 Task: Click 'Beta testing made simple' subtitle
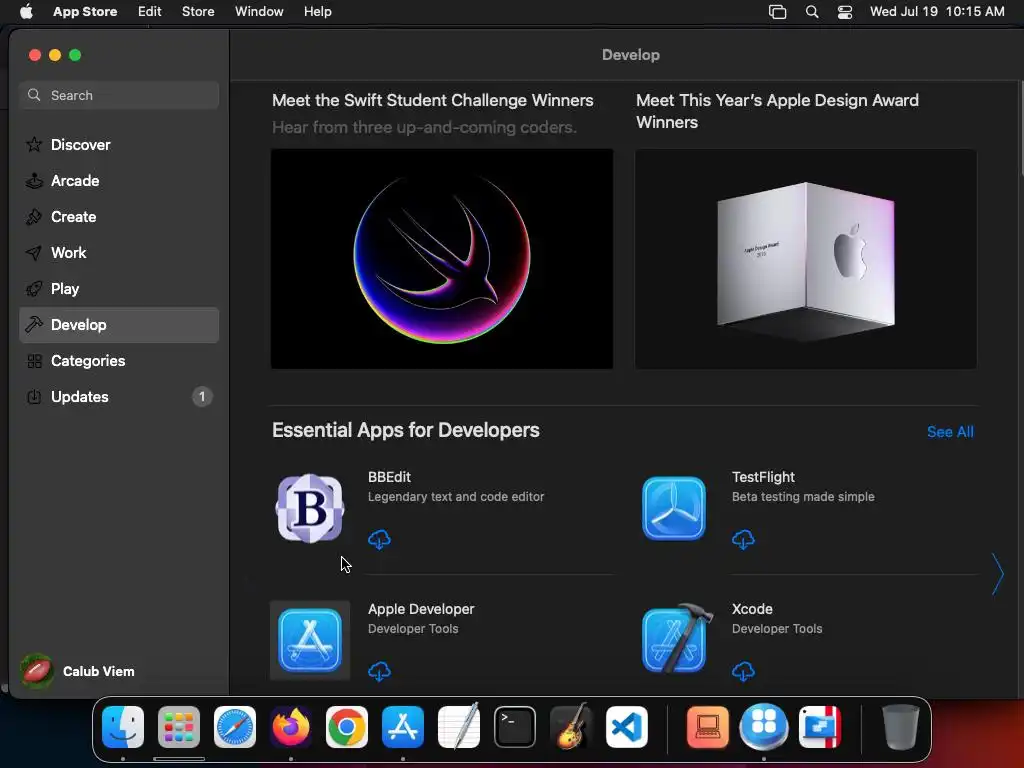[x=803, y=496]
